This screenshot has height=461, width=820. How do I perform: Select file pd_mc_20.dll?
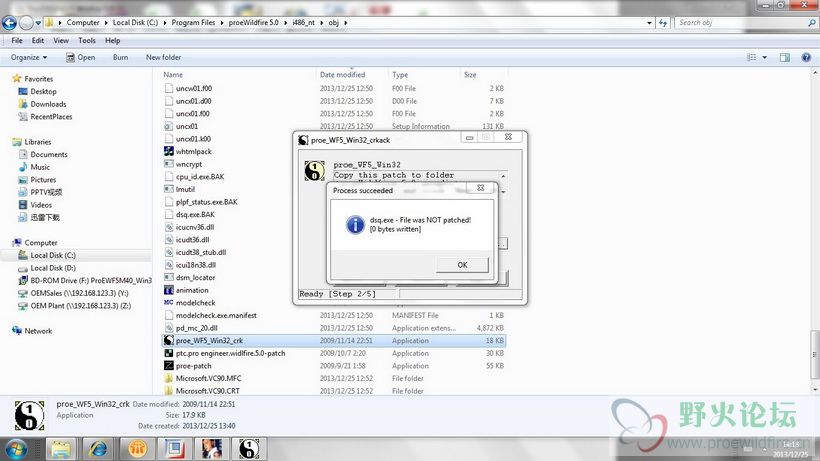pos(197,328)
